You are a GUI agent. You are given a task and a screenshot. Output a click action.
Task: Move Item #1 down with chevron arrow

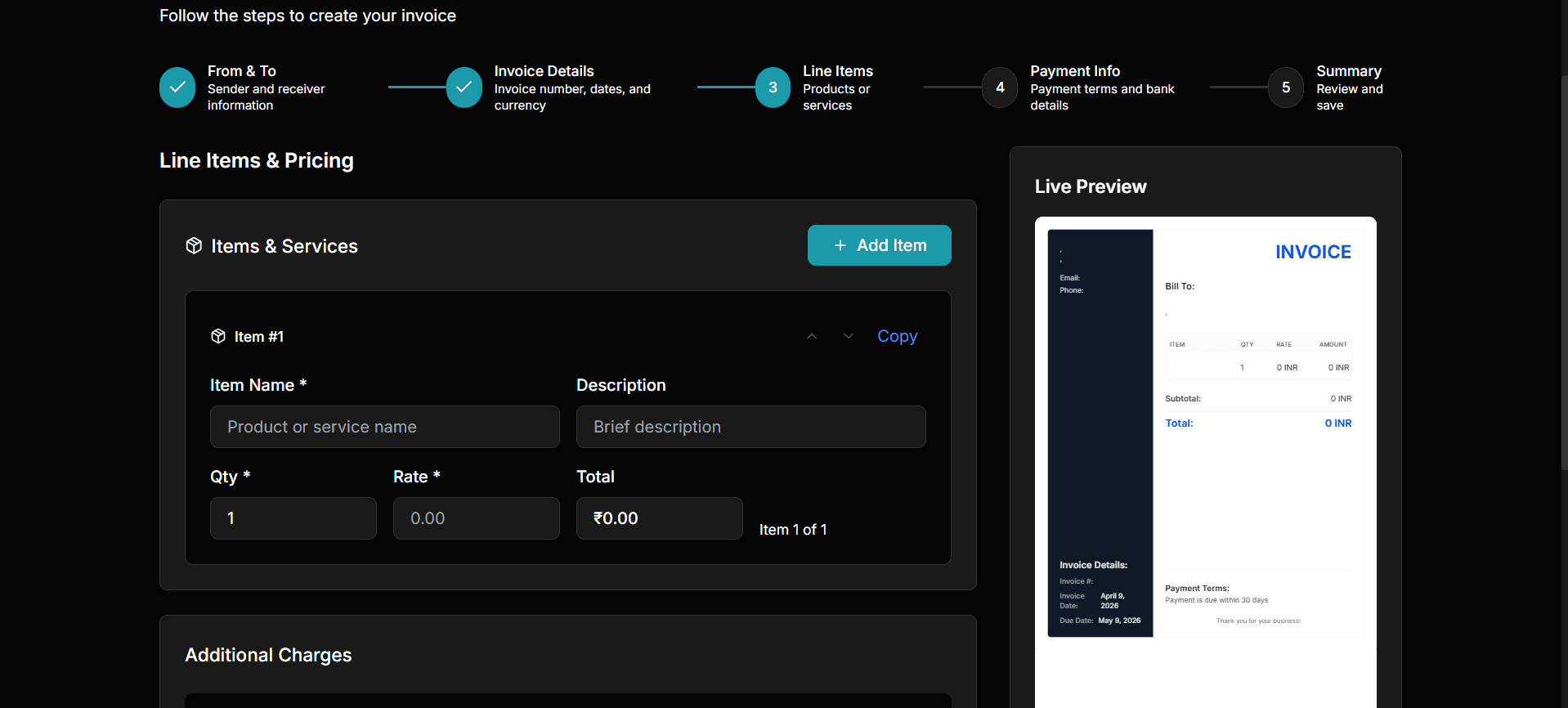848,336
